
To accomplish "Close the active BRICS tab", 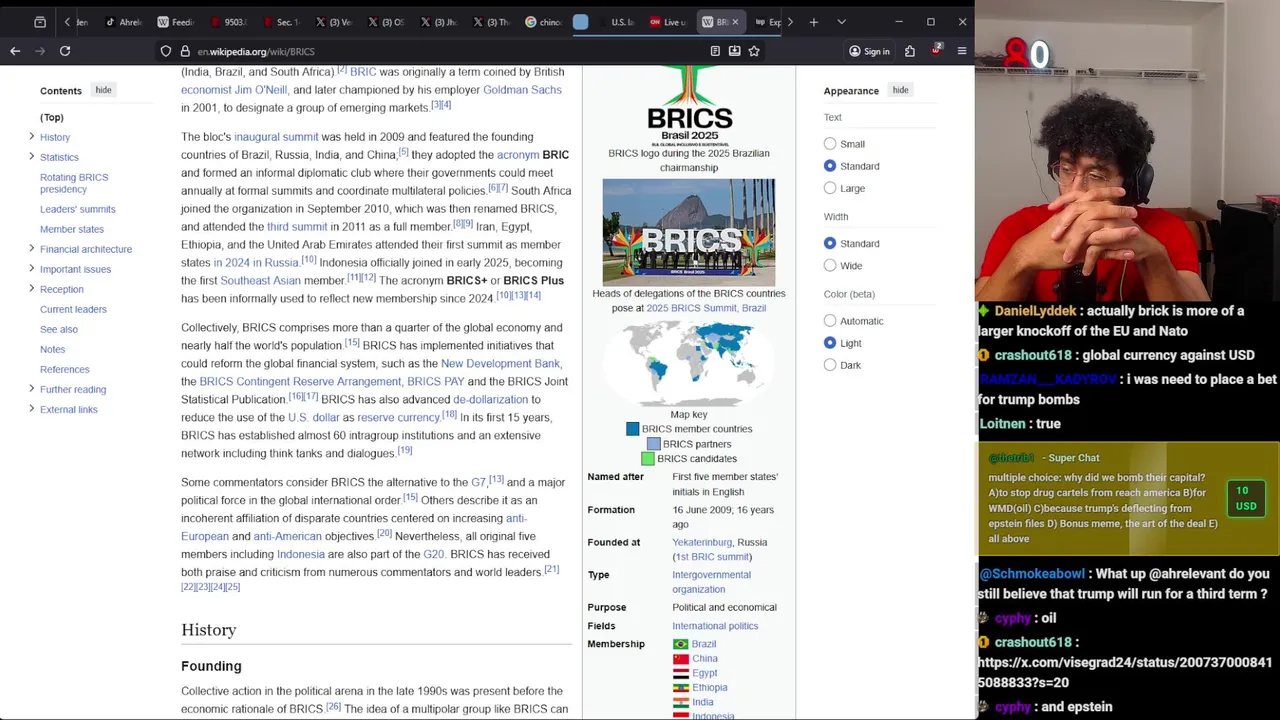I will pyautogui.click(x=735, y=22).
